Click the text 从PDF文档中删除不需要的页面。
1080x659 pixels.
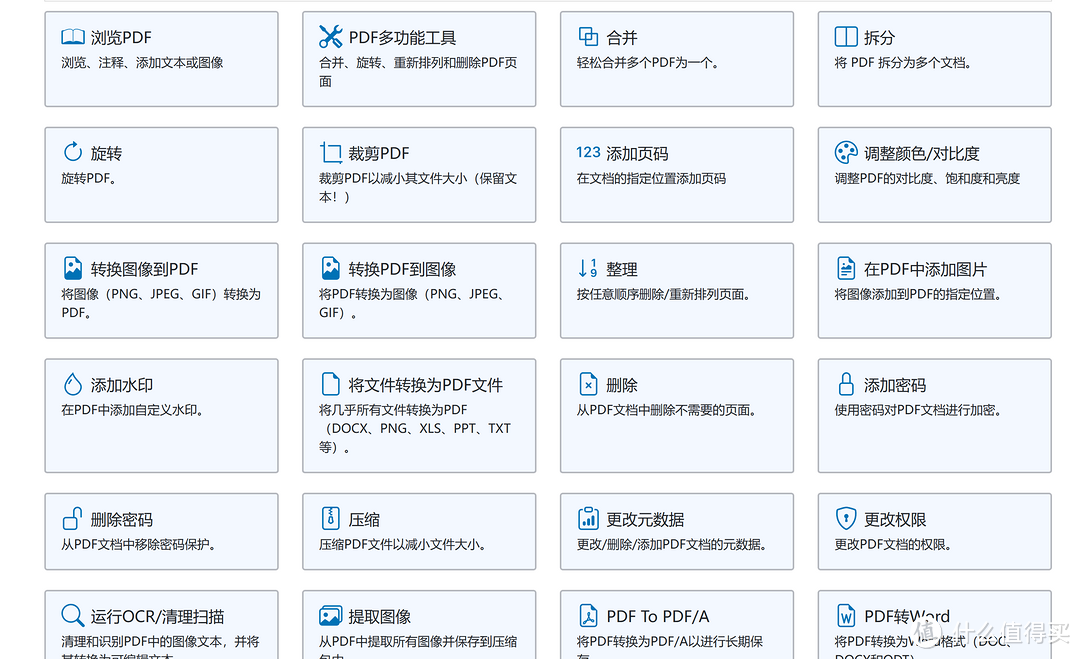coord(666,410)
